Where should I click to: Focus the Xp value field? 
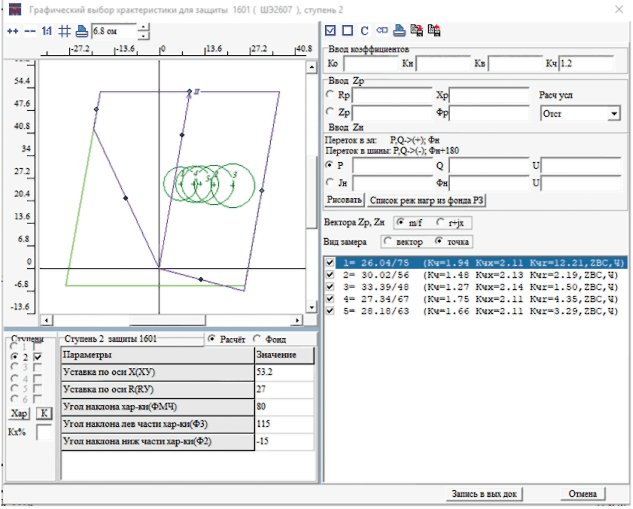[489, 95]
